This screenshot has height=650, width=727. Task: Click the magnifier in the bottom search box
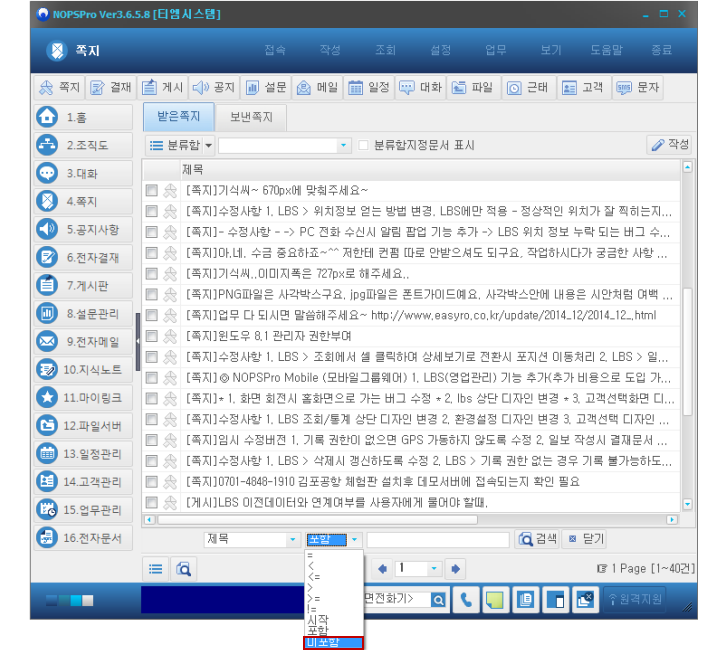click(438, 600)
